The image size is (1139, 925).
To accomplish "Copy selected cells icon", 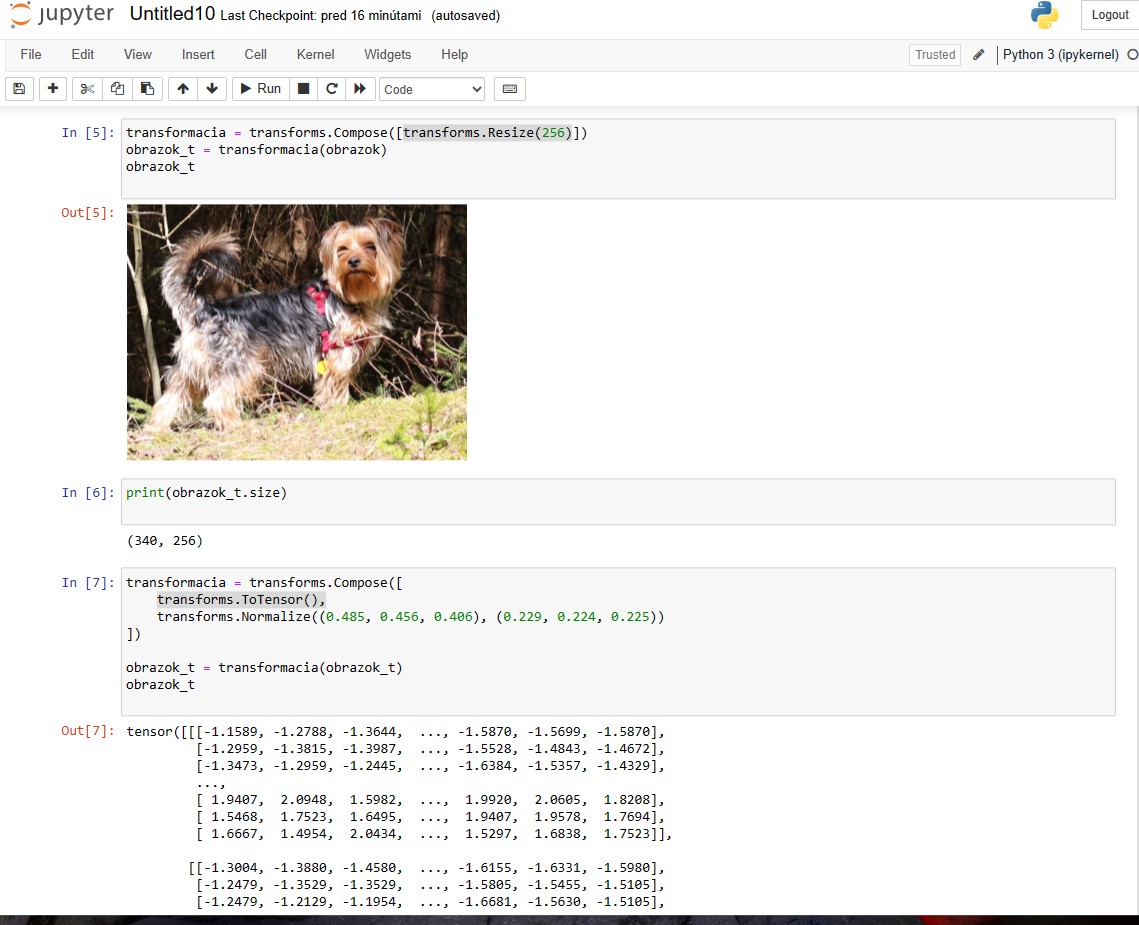I will pos(117,89).
